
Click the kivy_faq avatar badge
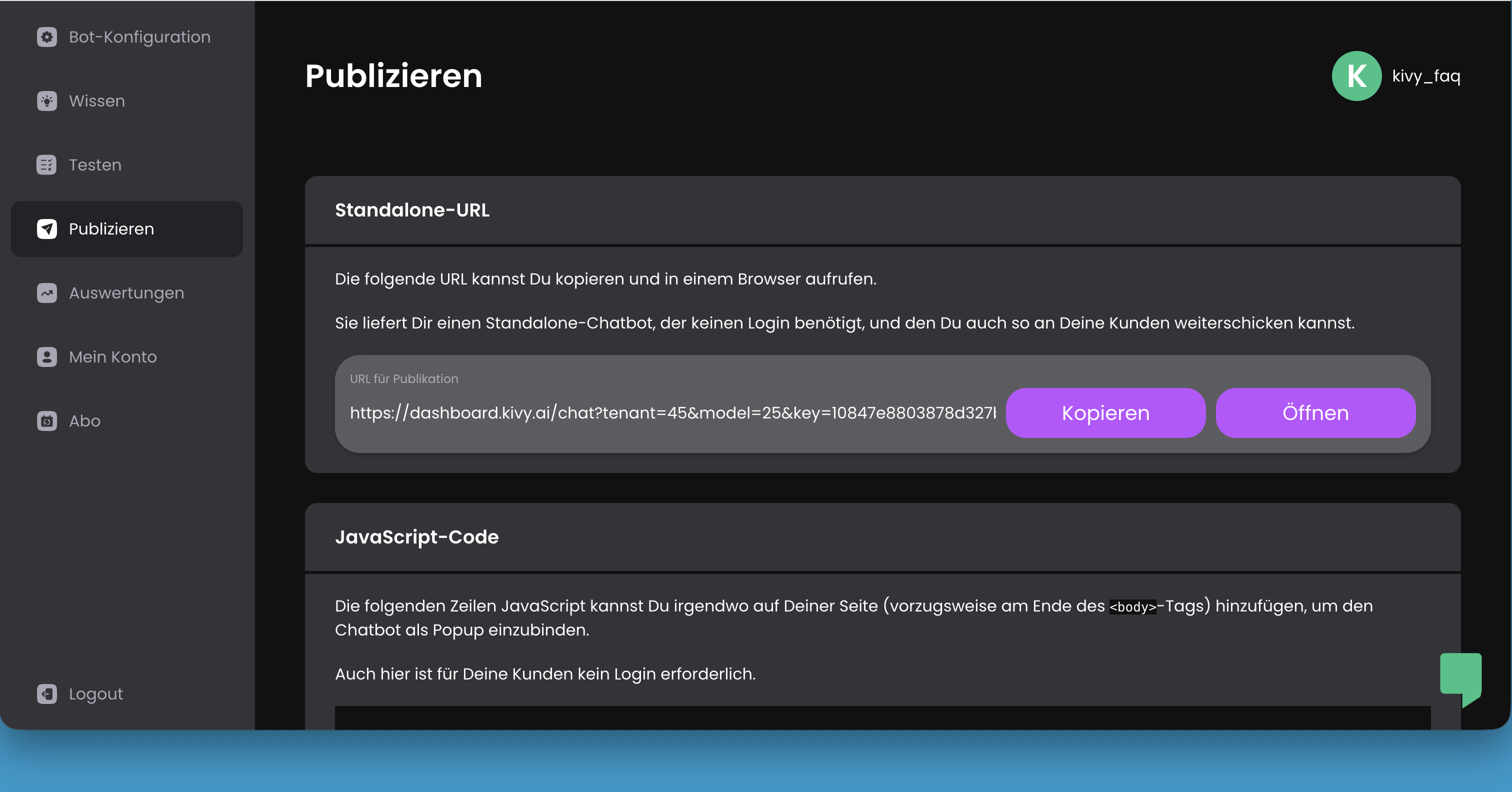click(1356, 75)
